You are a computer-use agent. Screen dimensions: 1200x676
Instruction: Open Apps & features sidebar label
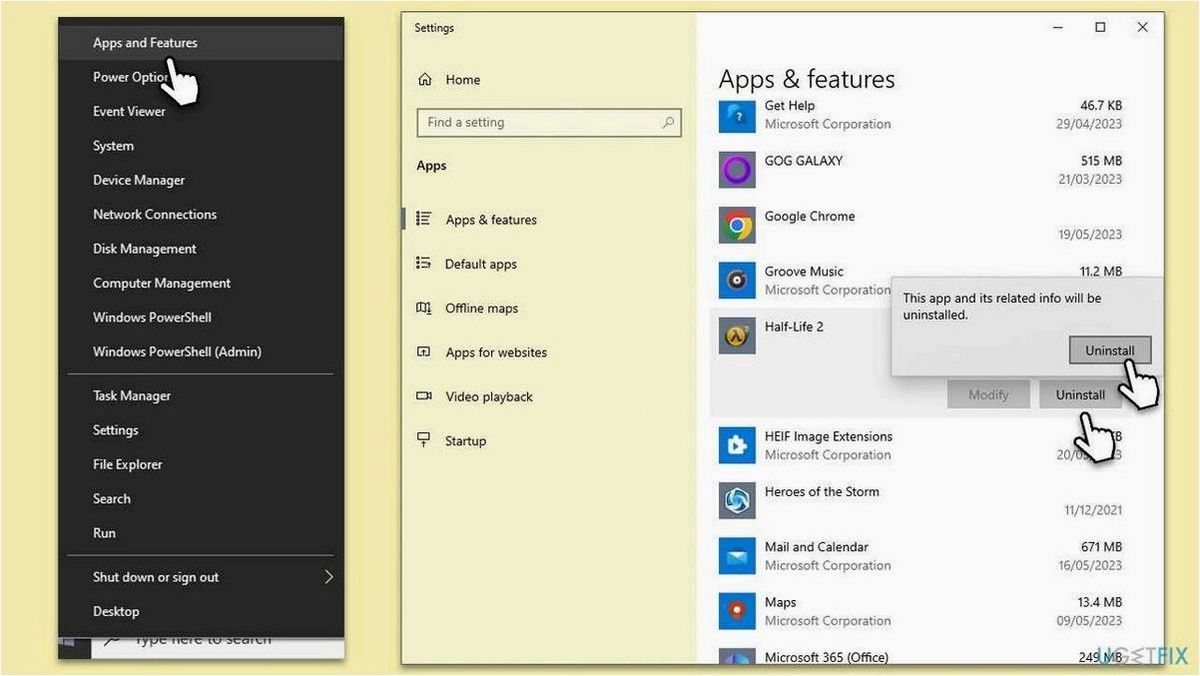(x=491, y=220)
